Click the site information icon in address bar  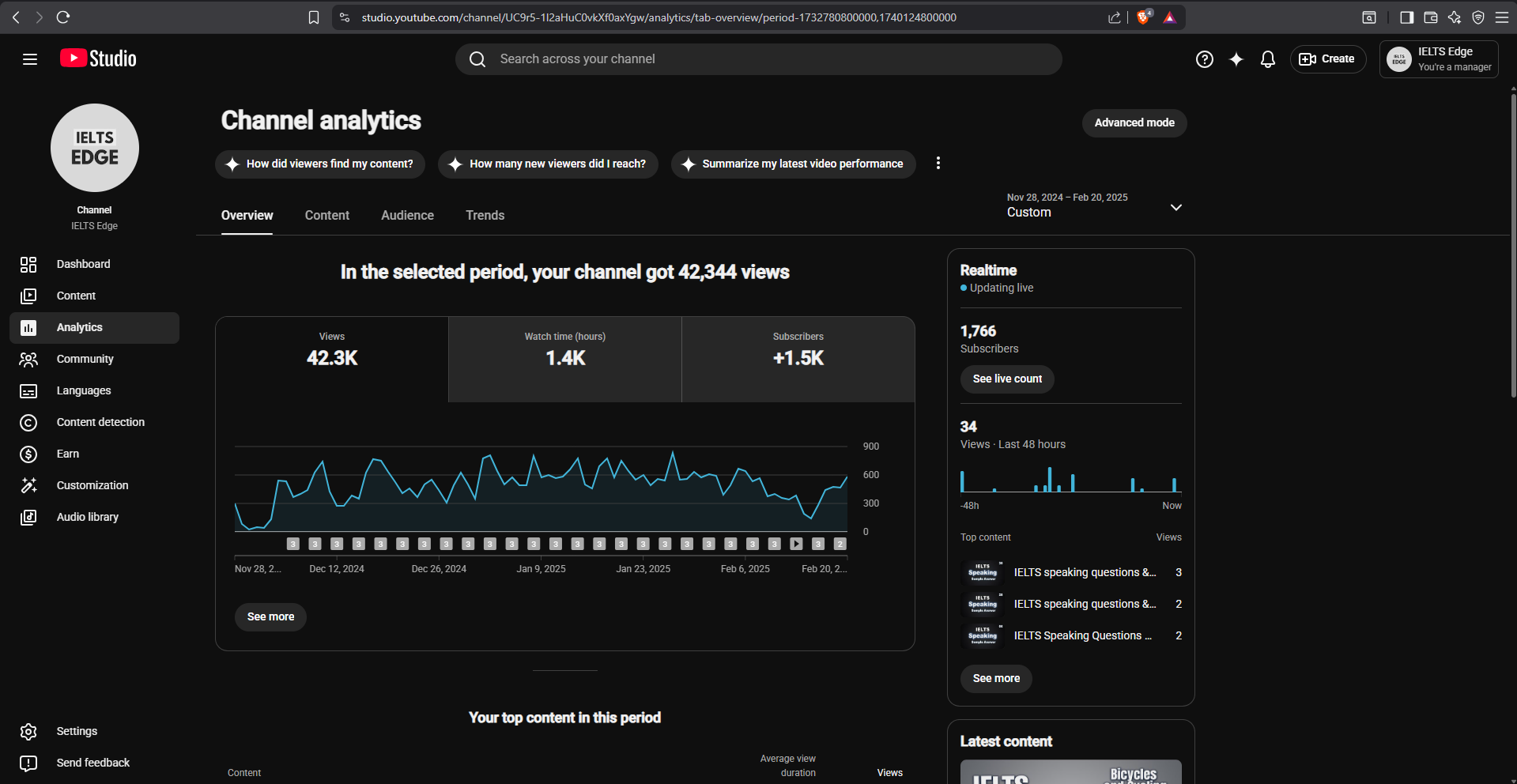345,17
